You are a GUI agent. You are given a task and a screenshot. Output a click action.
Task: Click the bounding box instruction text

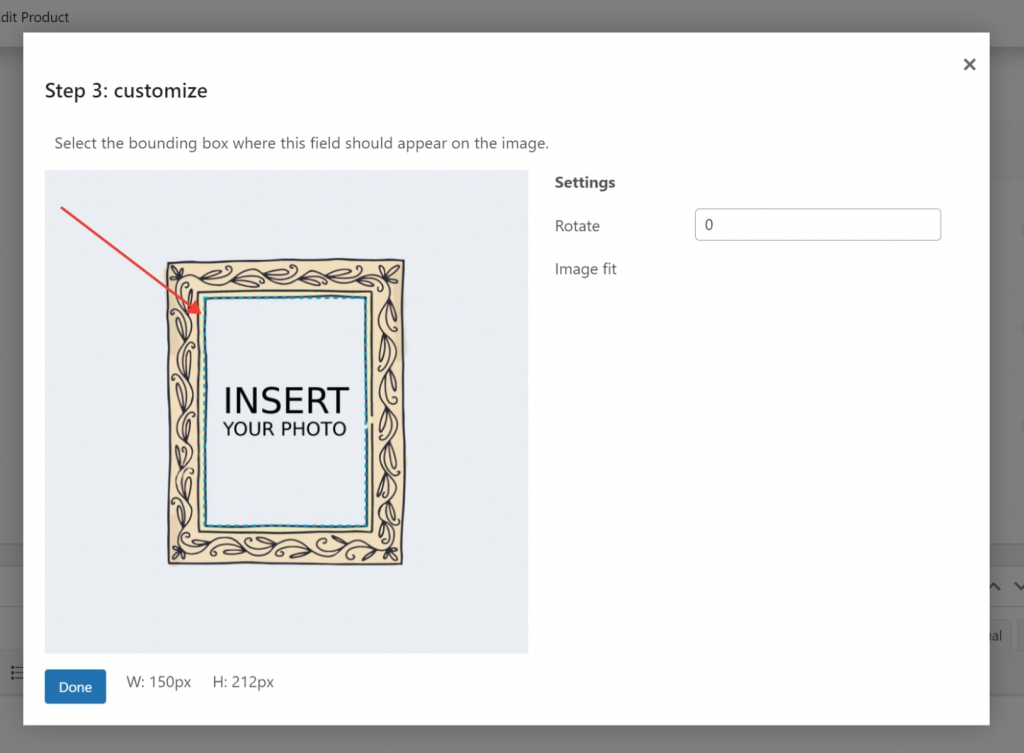coord(301,143)
